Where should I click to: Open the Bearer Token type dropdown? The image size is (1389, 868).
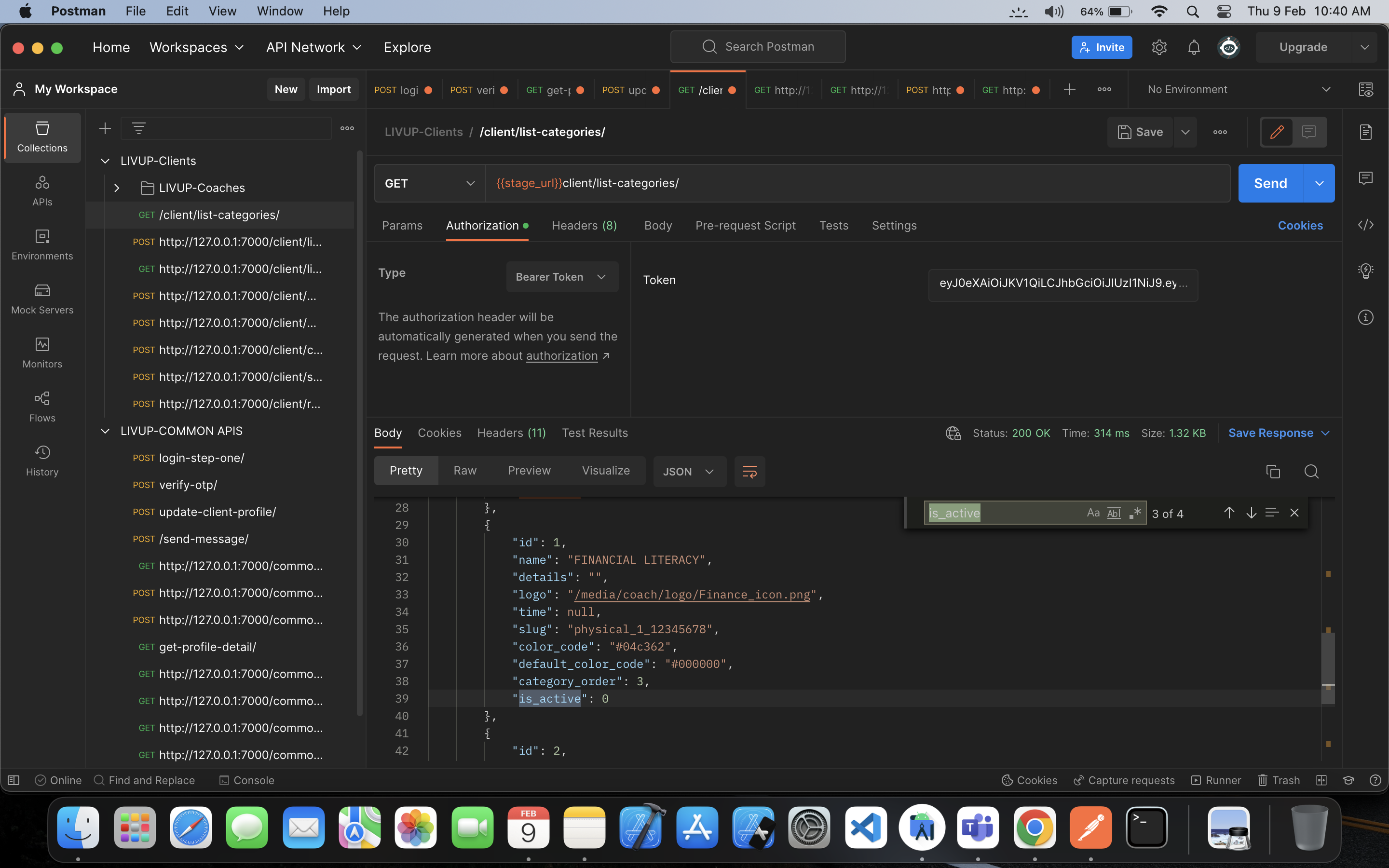click(x=562, y=277)
